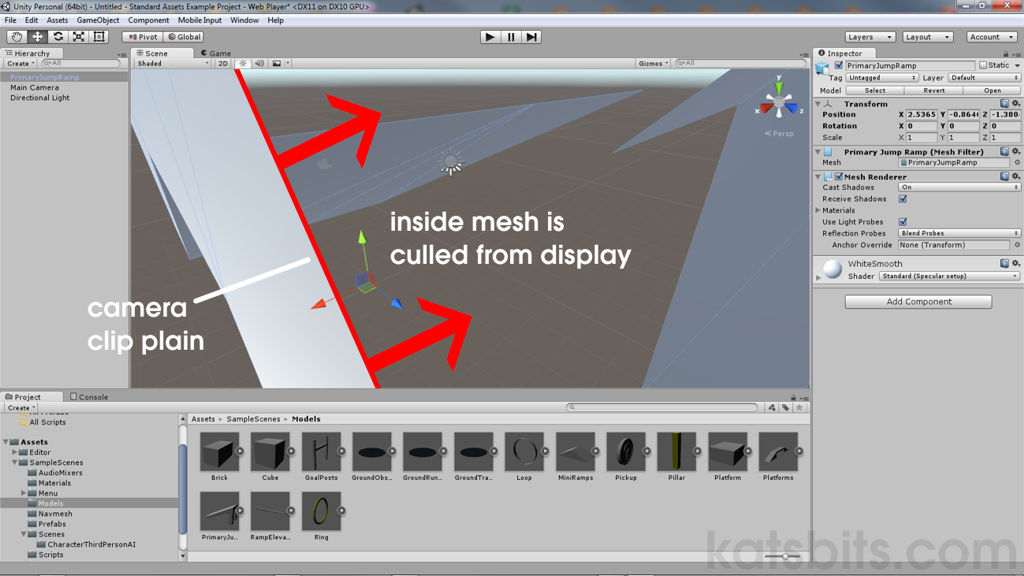Open the Component menu

click(x=148, y=20)
